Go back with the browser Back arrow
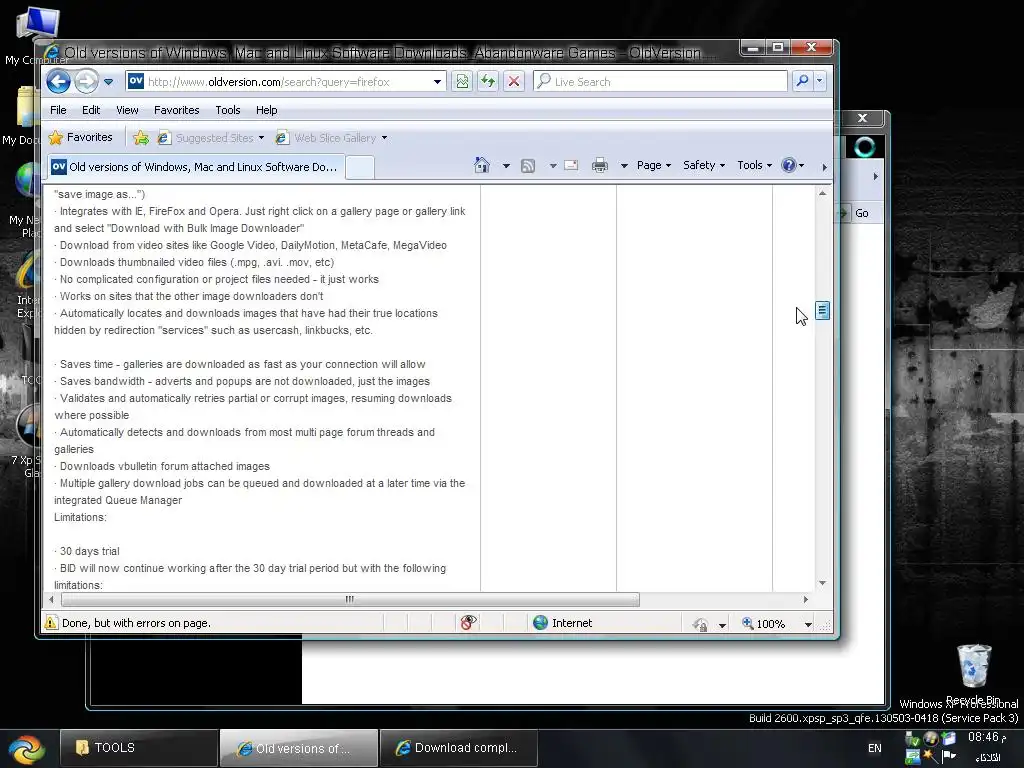This screenshot has height=768, width=1024. click(59, 82)
